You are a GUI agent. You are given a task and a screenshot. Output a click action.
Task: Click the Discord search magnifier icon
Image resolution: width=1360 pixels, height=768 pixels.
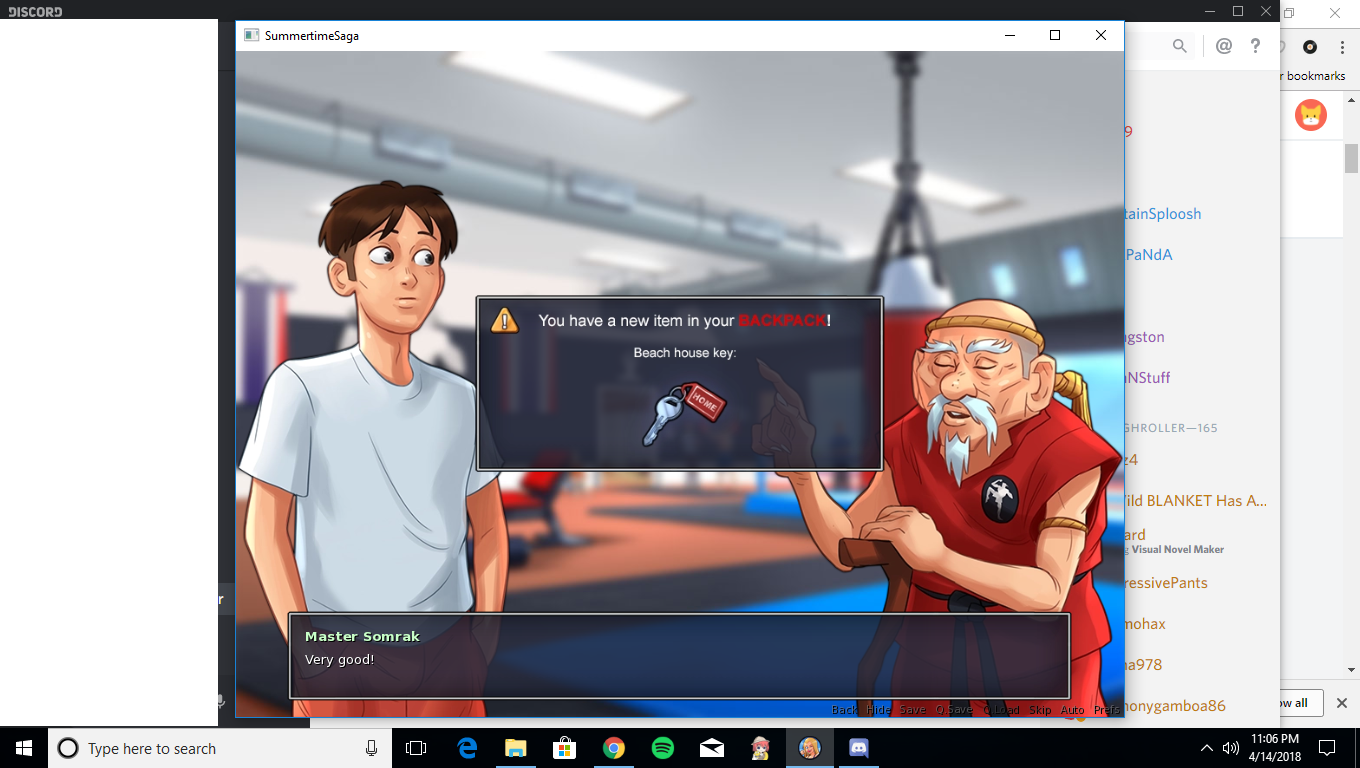[x=1180, y=46]
